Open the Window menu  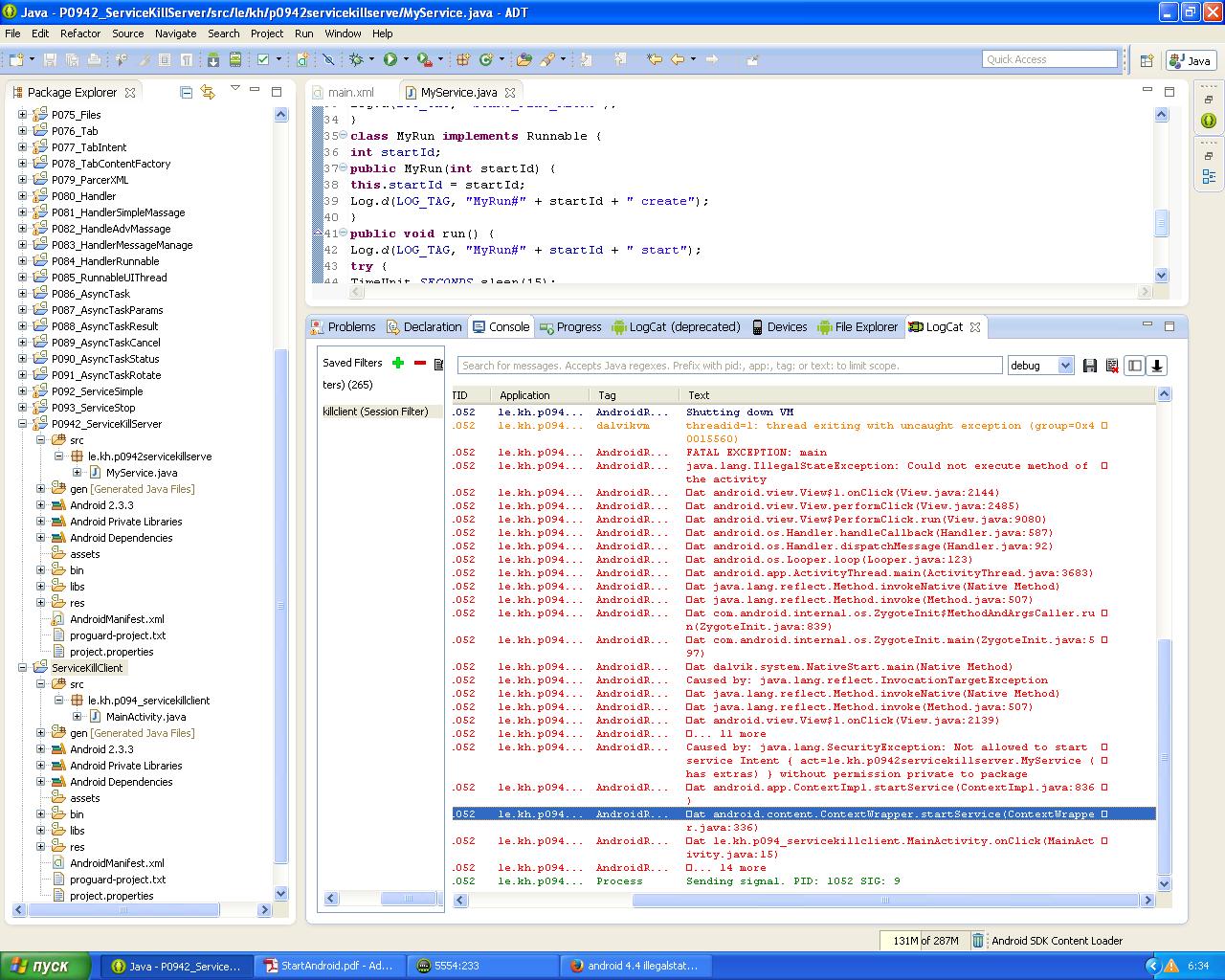(x=343, y=33)
